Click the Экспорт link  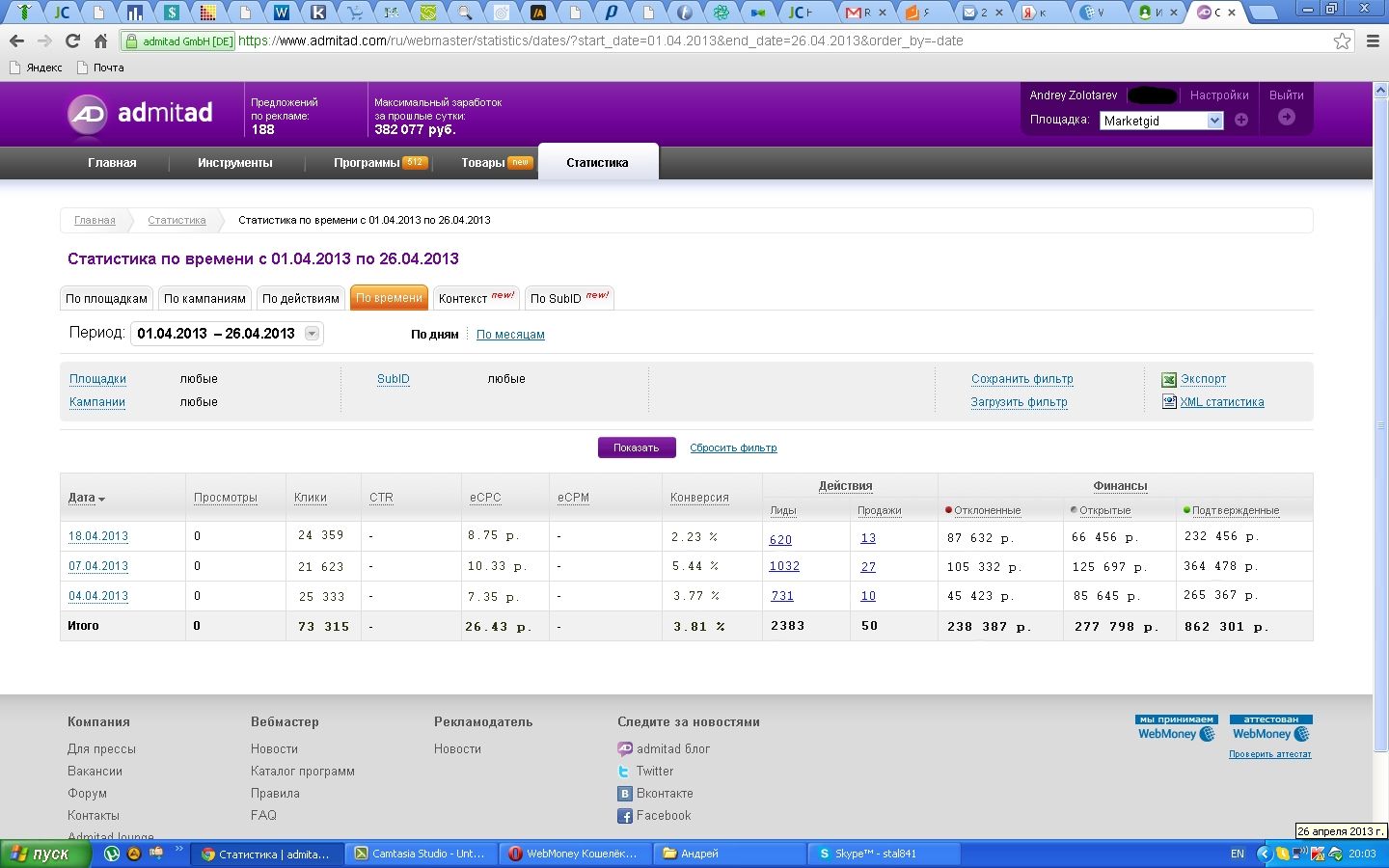(x=1204, y=379)
